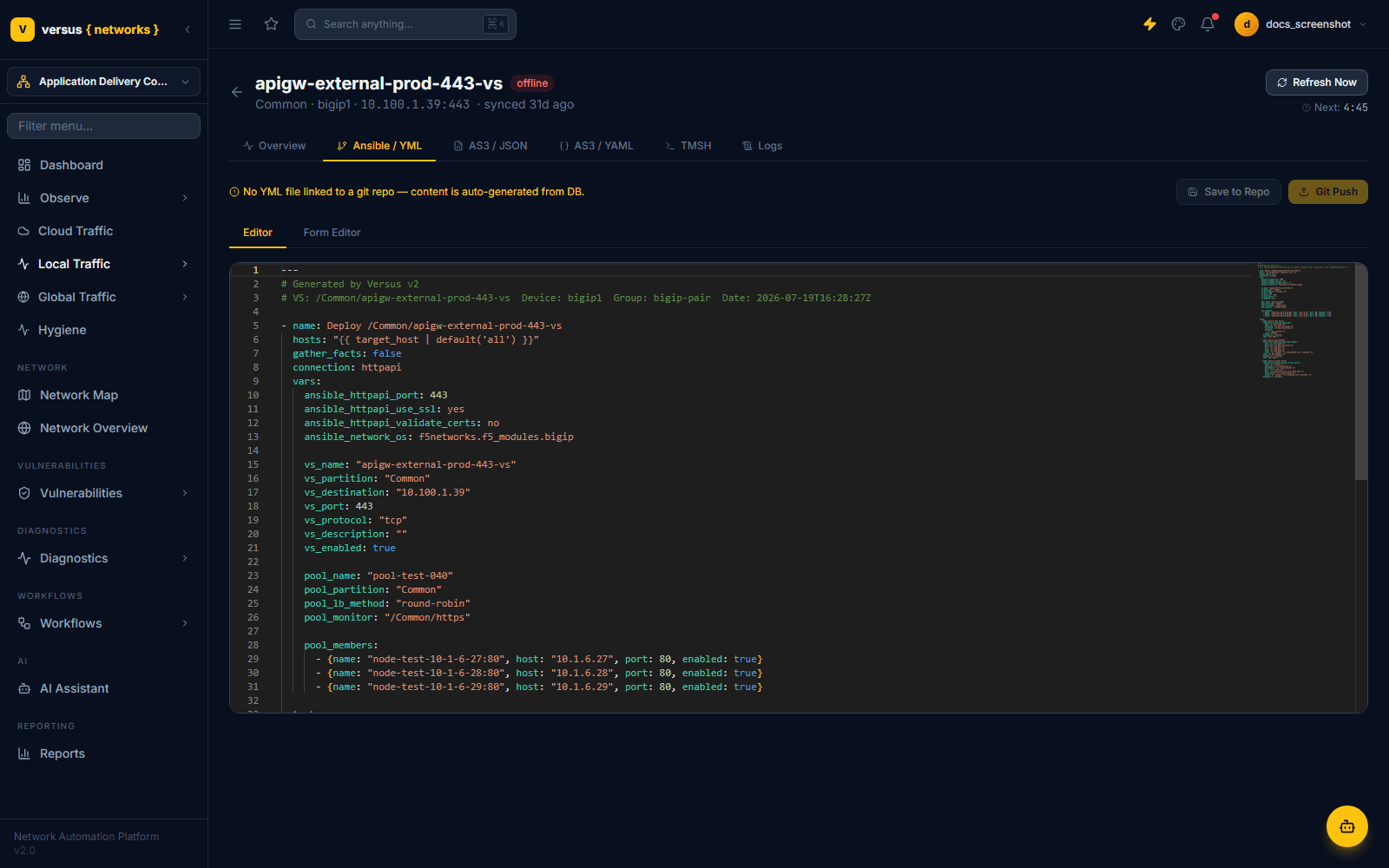Click code line number 15
1389x868 pixels.
(253, 464)
